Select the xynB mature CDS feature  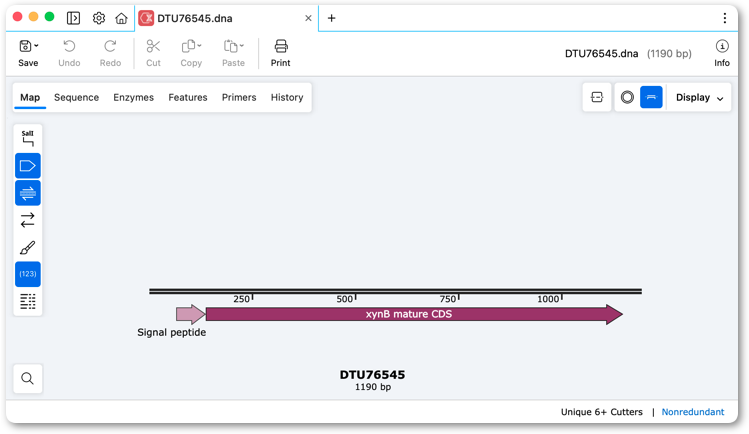tap(414, 314)
